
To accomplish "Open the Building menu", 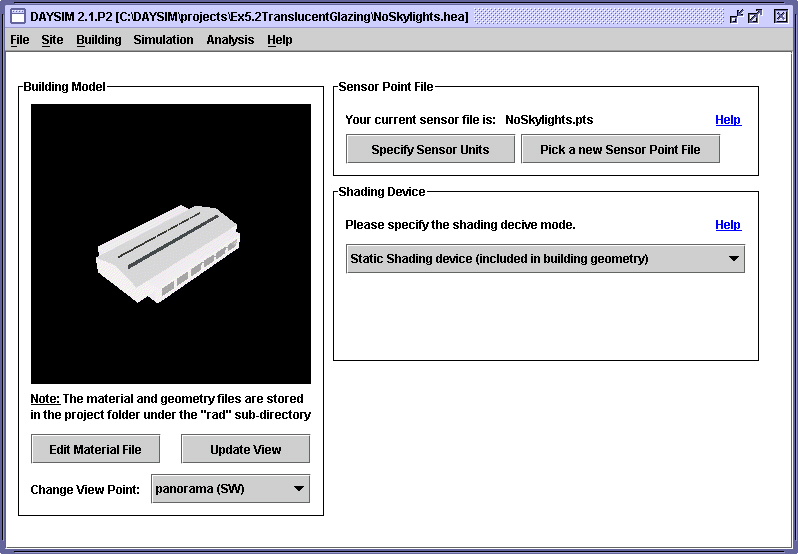I will pyautogui.click(x=99, y=40).
